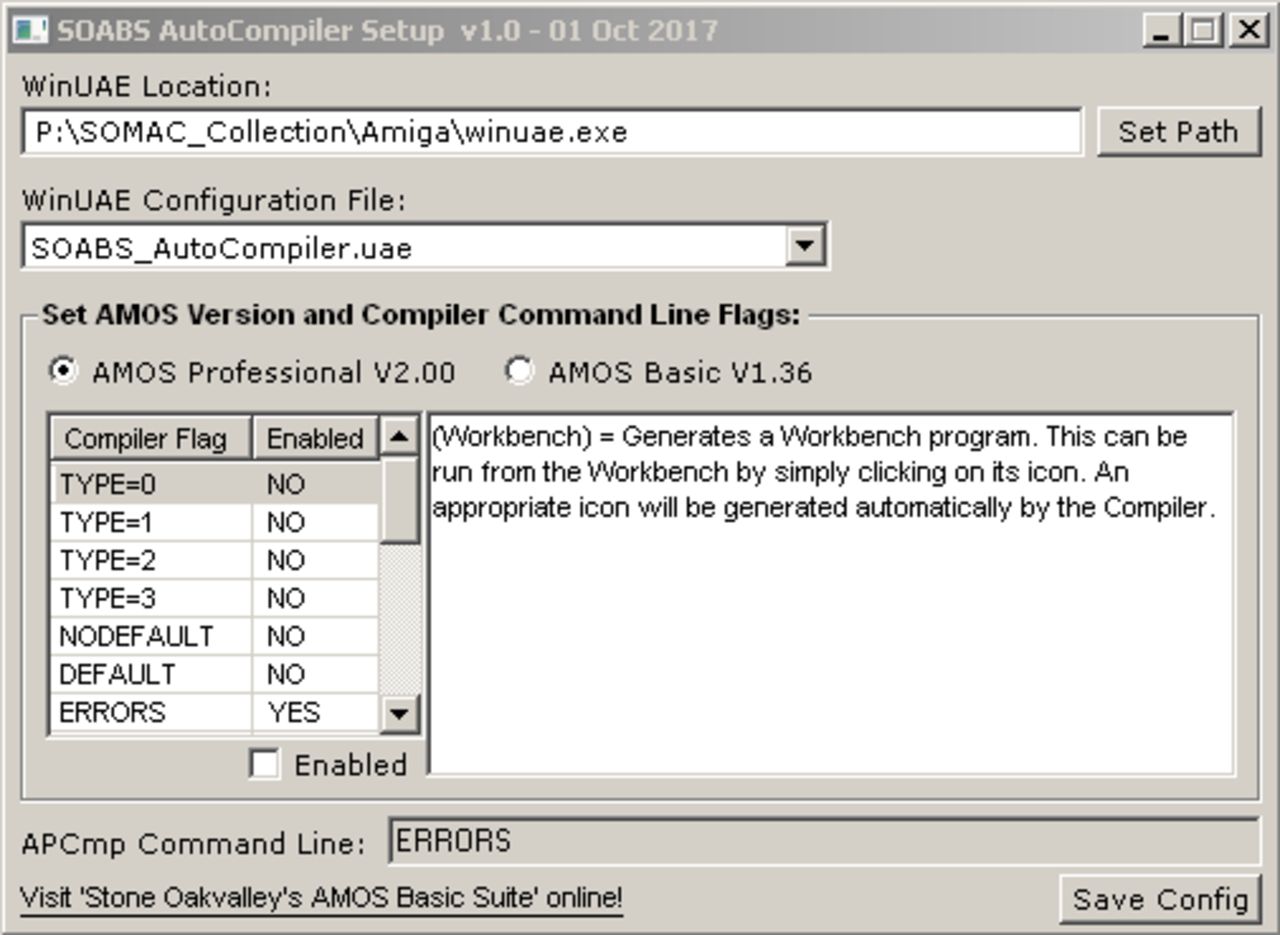
Task: Select the ERRORS flag row
Action: 150,712
